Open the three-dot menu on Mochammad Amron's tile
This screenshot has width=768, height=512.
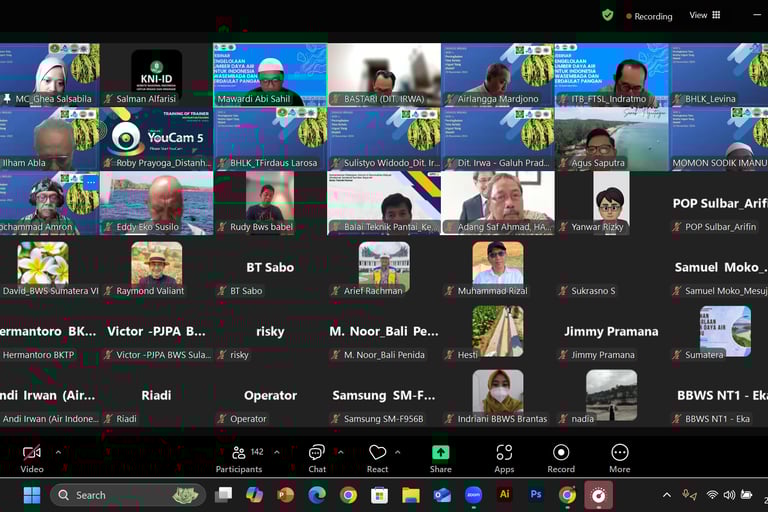tap(91, 182)
